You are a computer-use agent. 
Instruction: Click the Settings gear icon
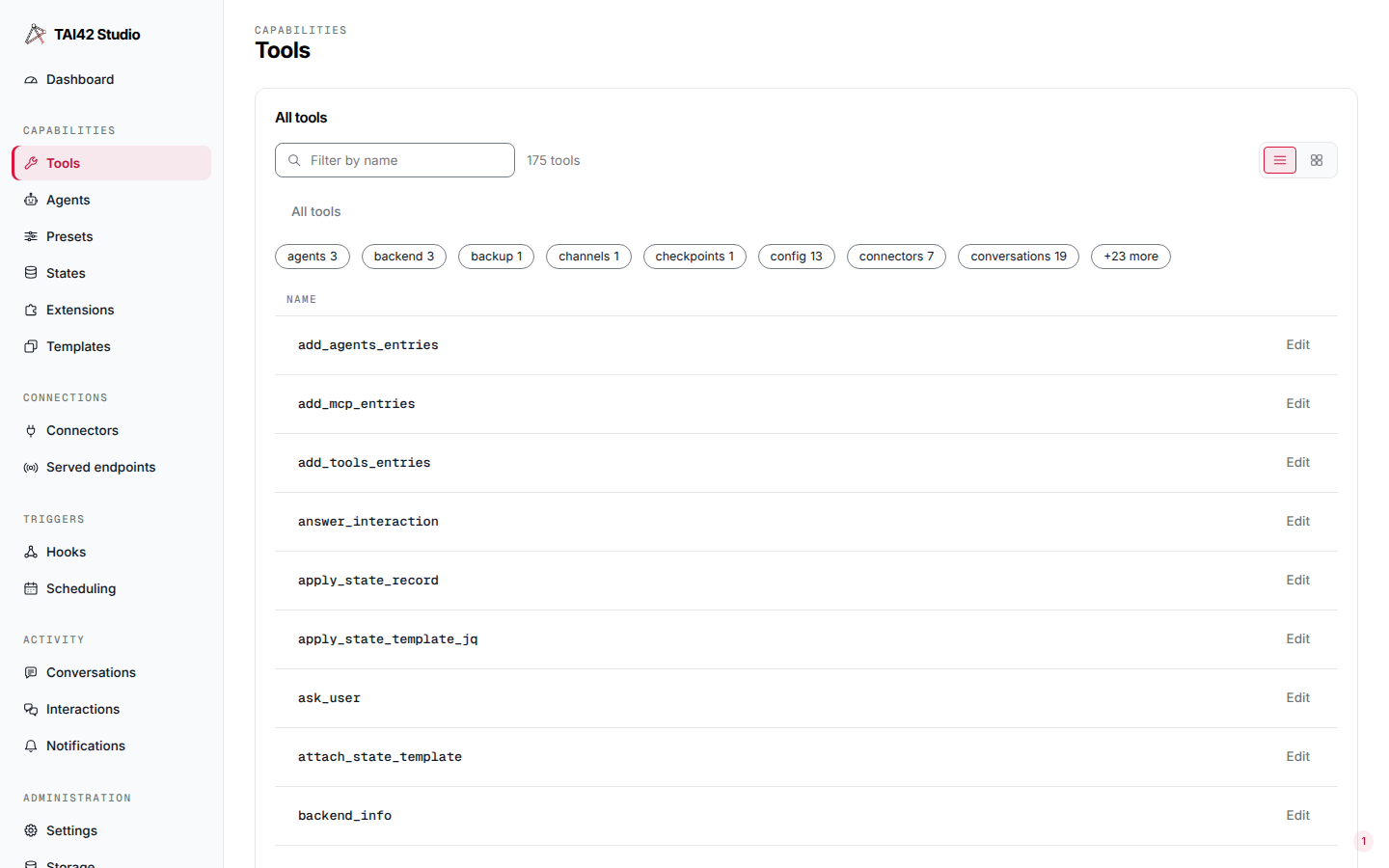coord(31,830)
